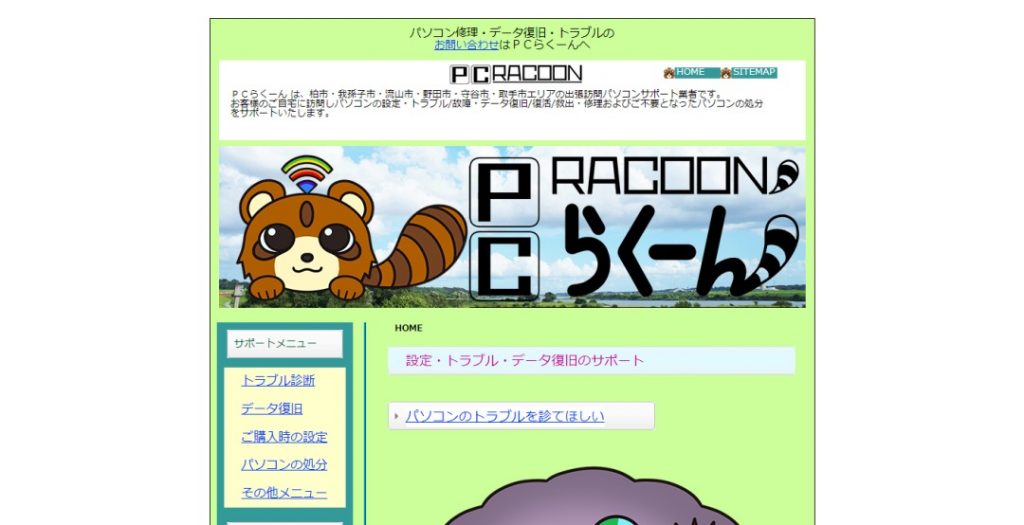Image resolution: width=1024 pixels, height=525 pixels.
Task: Click the HOME breadcrumb text
Action: point(408,328)
